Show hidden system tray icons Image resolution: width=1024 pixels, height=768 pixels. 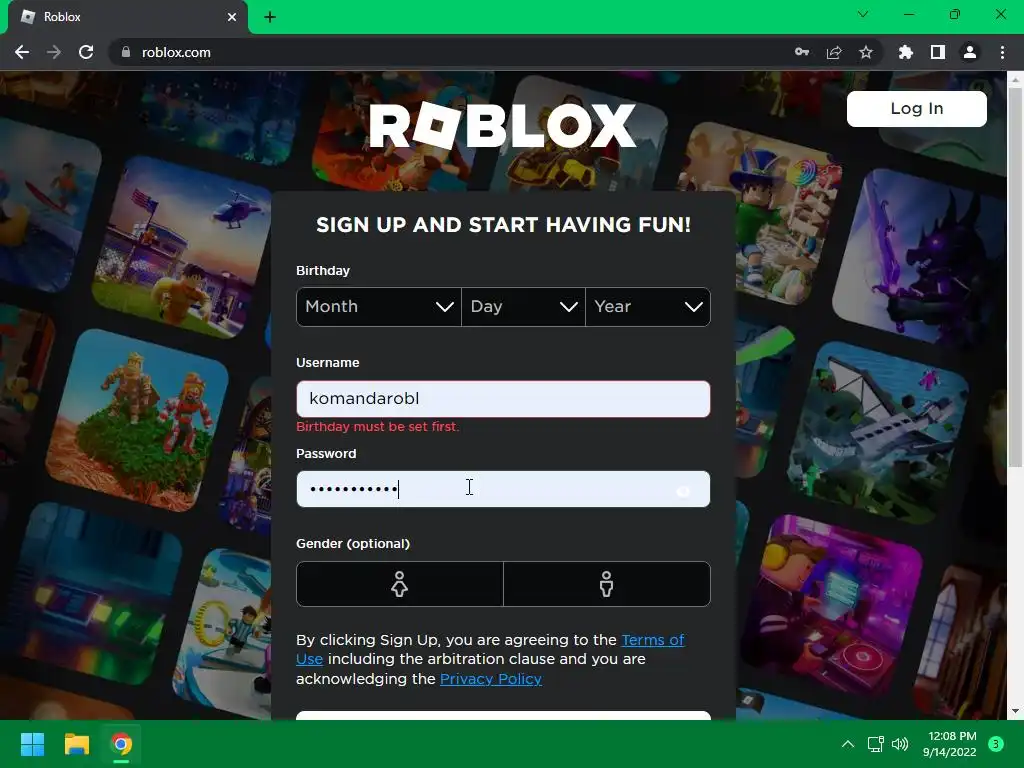(847, 744)
